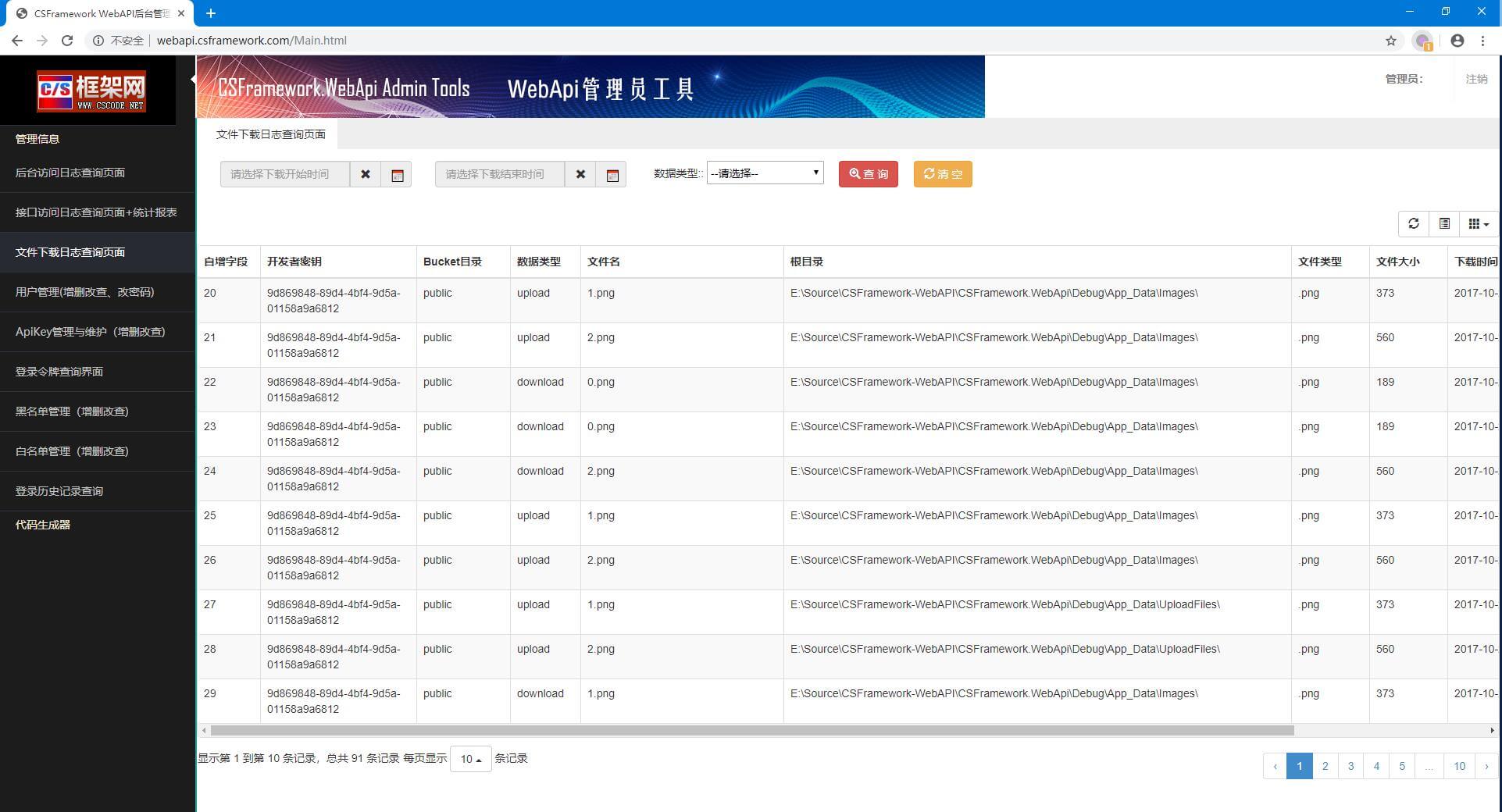Open the browser profile icon

pos(1457,41)
